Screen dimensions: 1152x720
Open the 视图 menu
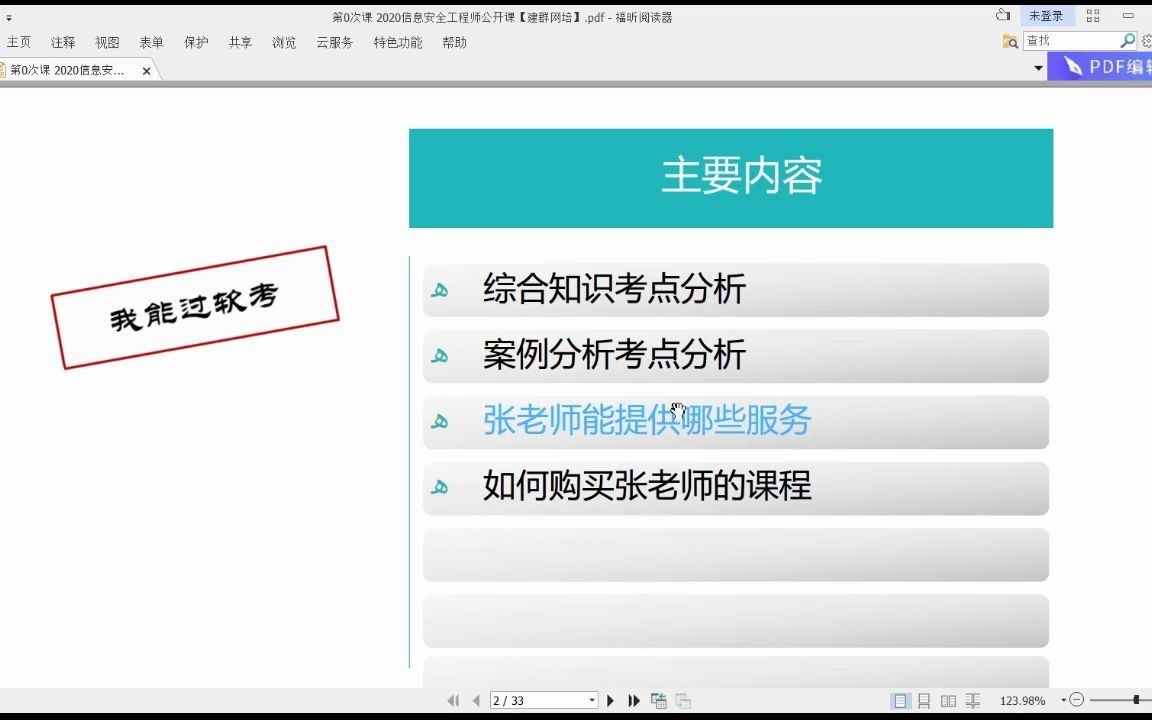coord(106,42)
